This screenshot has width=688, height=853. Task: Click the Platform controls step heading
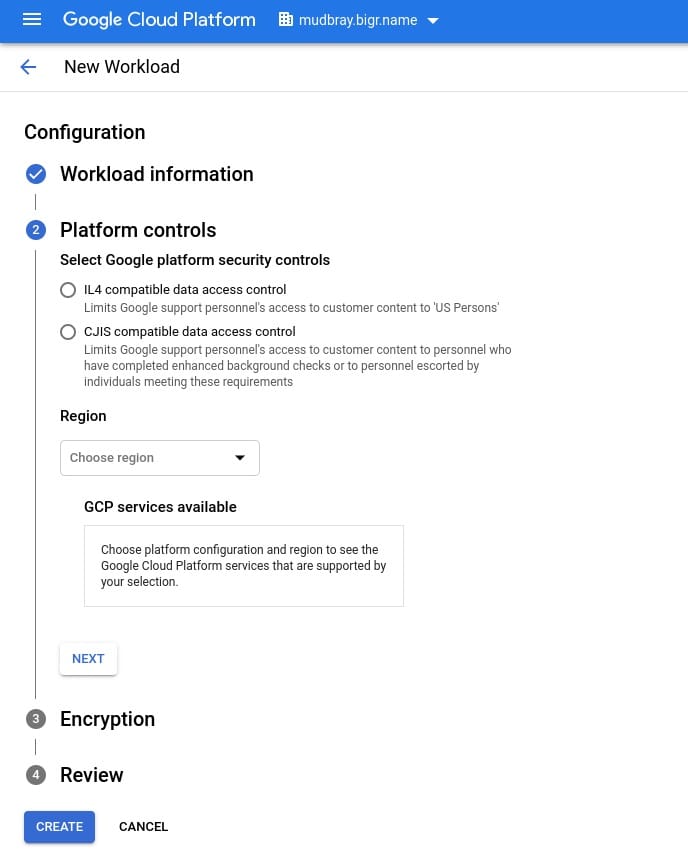(138, 231)
